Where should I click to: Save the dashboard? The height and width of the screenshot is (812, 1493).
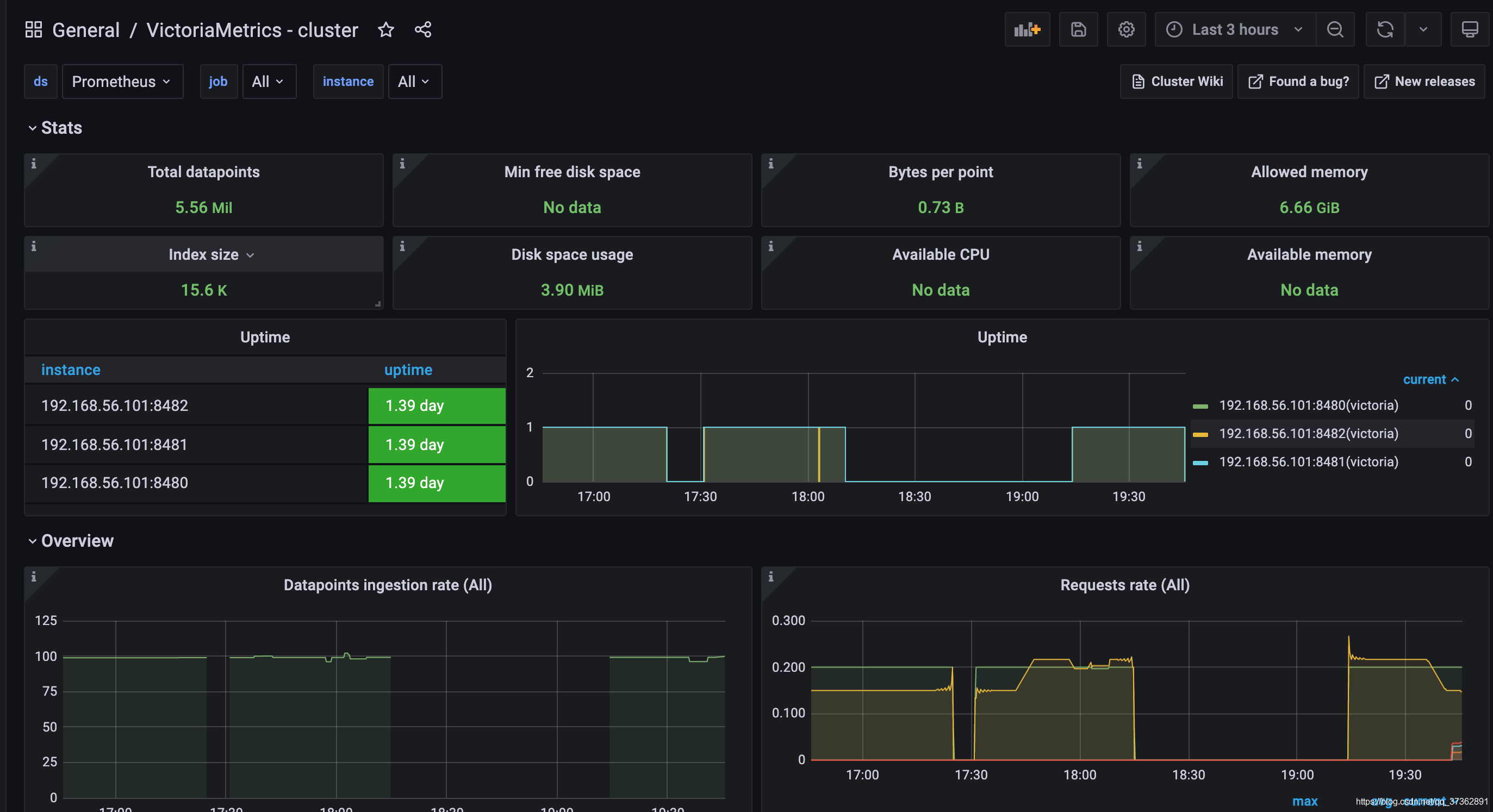click(1078, 29)
